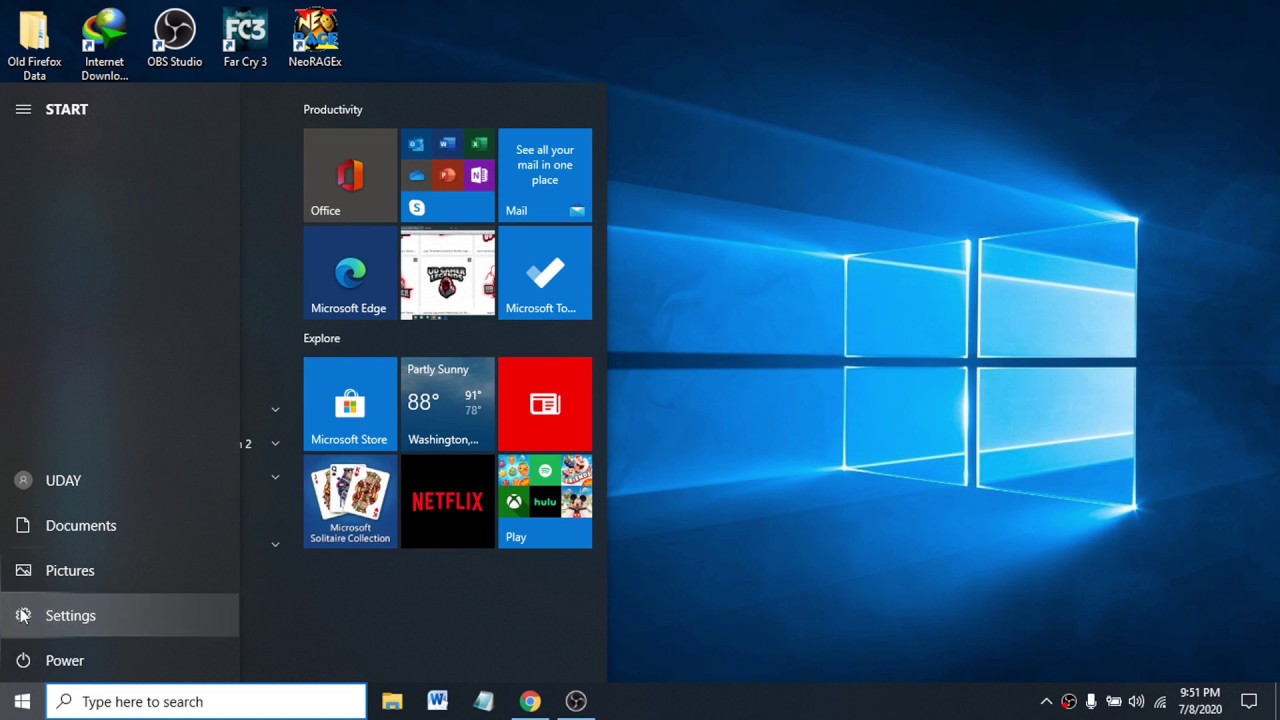Select the Far Cry 3 desktop shortcut
This screenshot has height=720, width=1280.
pos(245,40)
